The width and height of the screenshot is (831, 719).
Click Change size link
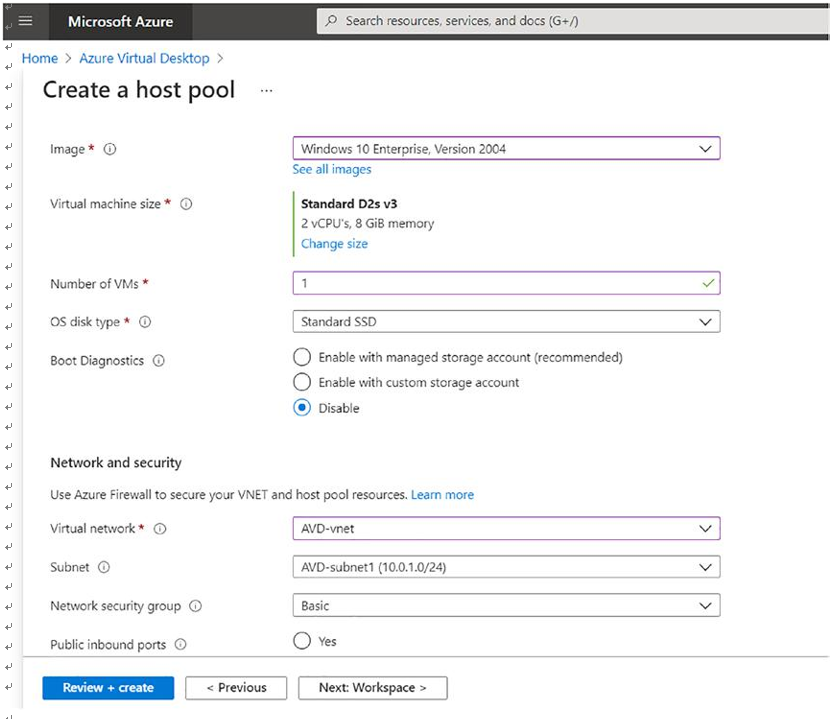(x=334, y=244)
